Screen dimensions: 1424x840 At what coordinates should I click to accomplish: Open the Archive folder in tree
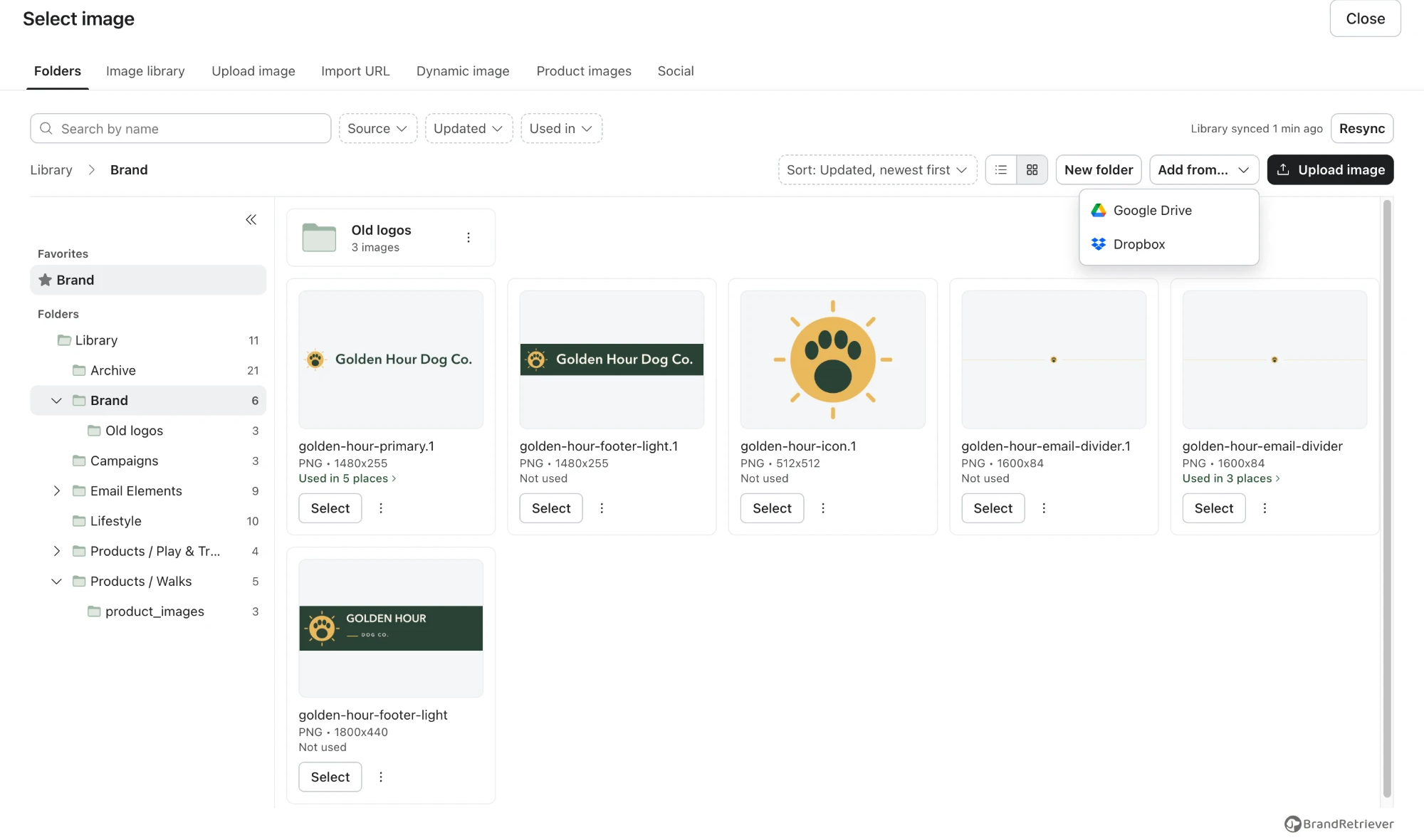coord(148,370)
